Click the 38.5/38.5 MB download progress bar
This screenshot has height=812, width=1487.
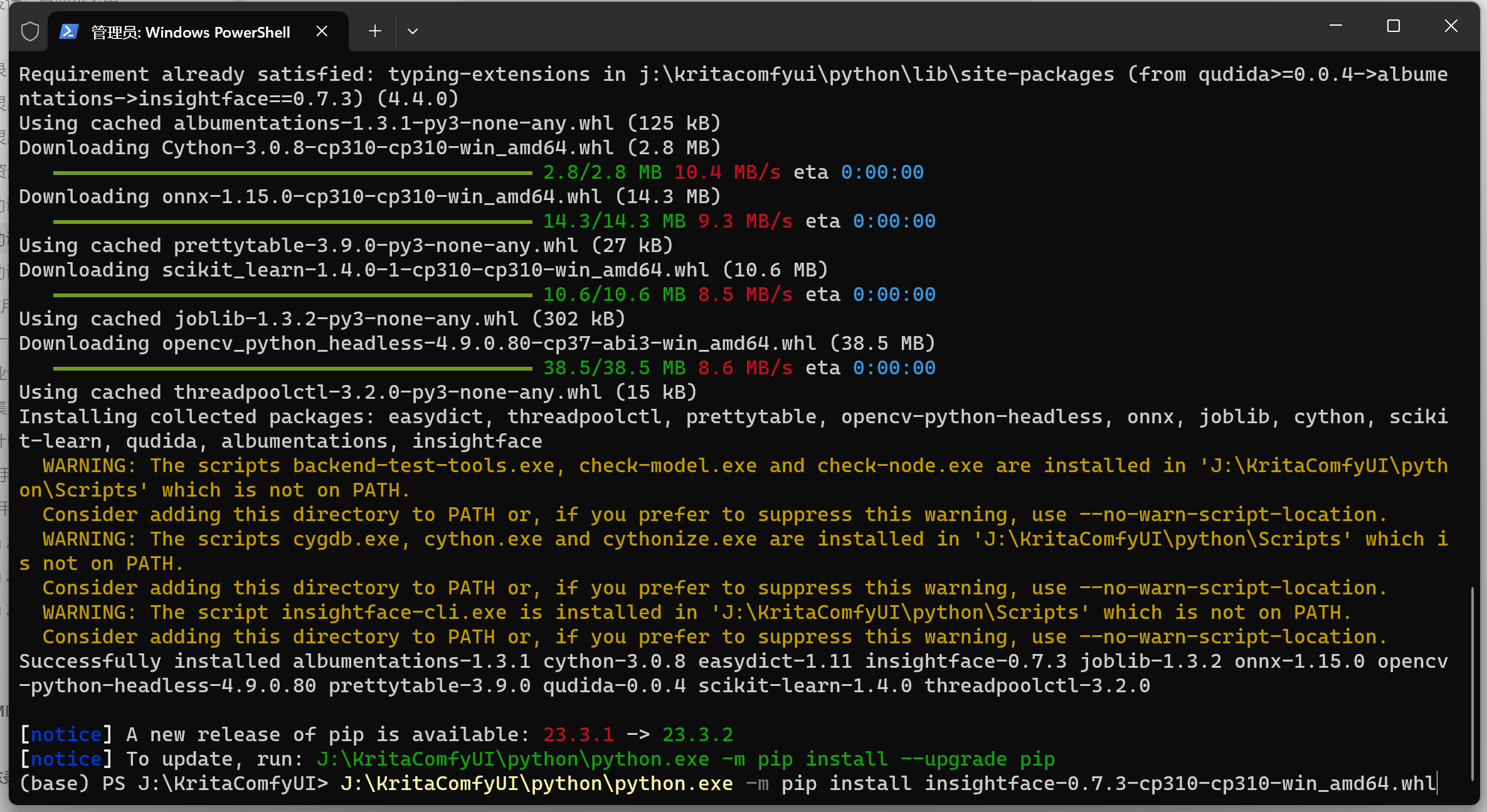pyautogui.click(x=293, y=369)
